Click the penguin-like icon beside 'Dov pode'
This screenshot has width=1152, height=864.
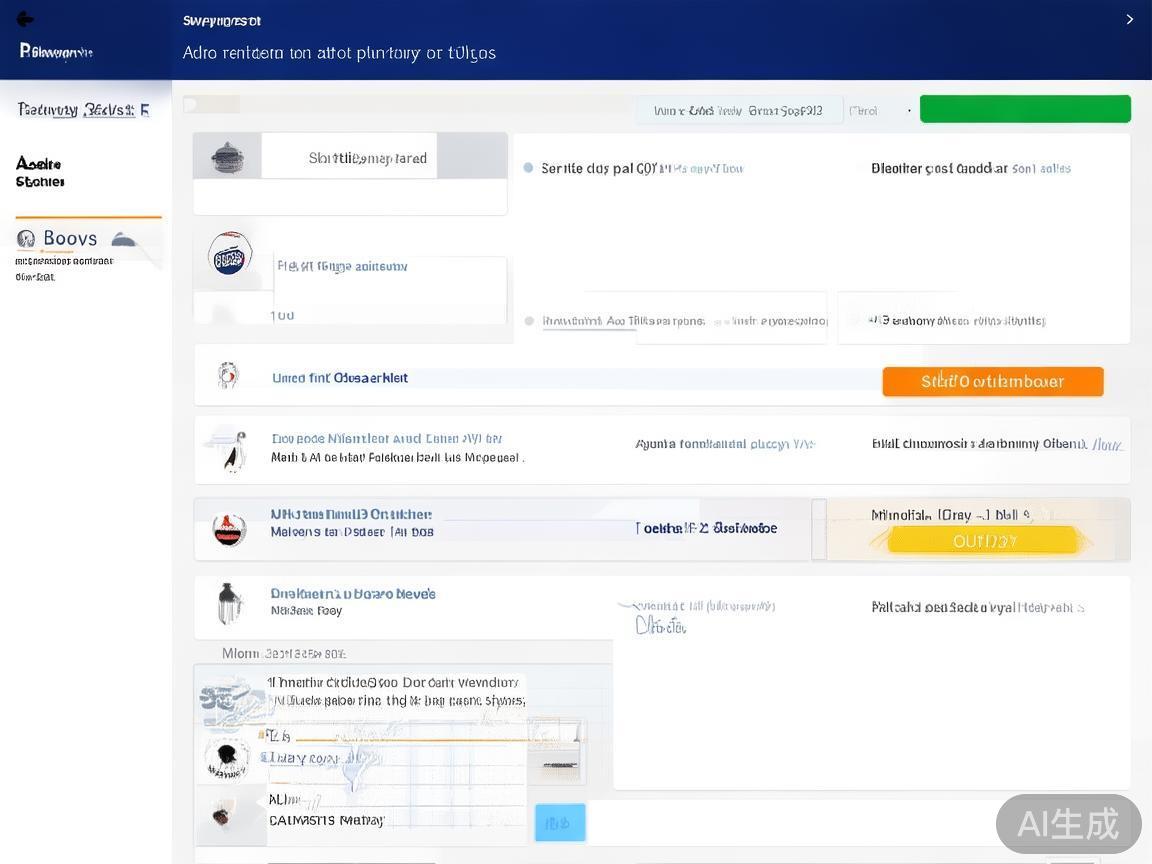pyautogui.click(x=228, y=449)
